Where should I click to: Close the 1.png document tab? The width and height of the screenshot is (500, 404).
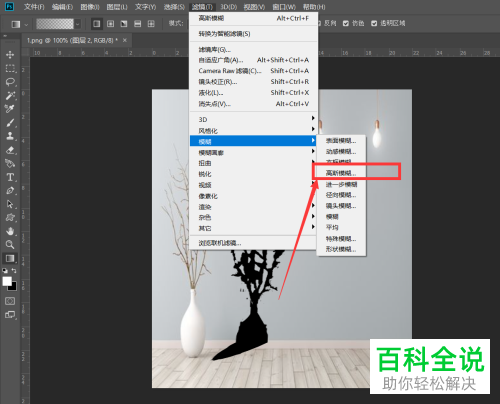point(125,40)
